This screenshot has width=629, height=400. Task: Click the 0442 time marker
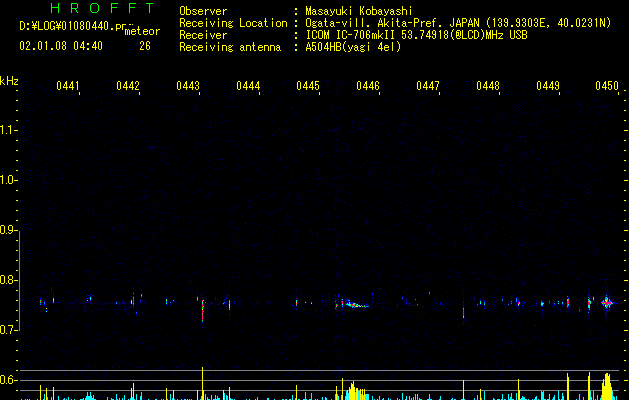128,86
